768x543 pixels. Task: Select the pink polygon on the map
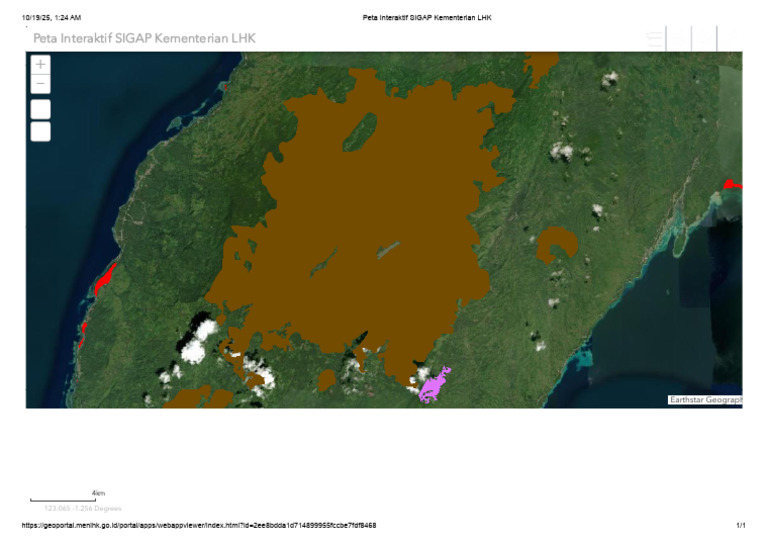pyautogui.click(x=433, y=385)
